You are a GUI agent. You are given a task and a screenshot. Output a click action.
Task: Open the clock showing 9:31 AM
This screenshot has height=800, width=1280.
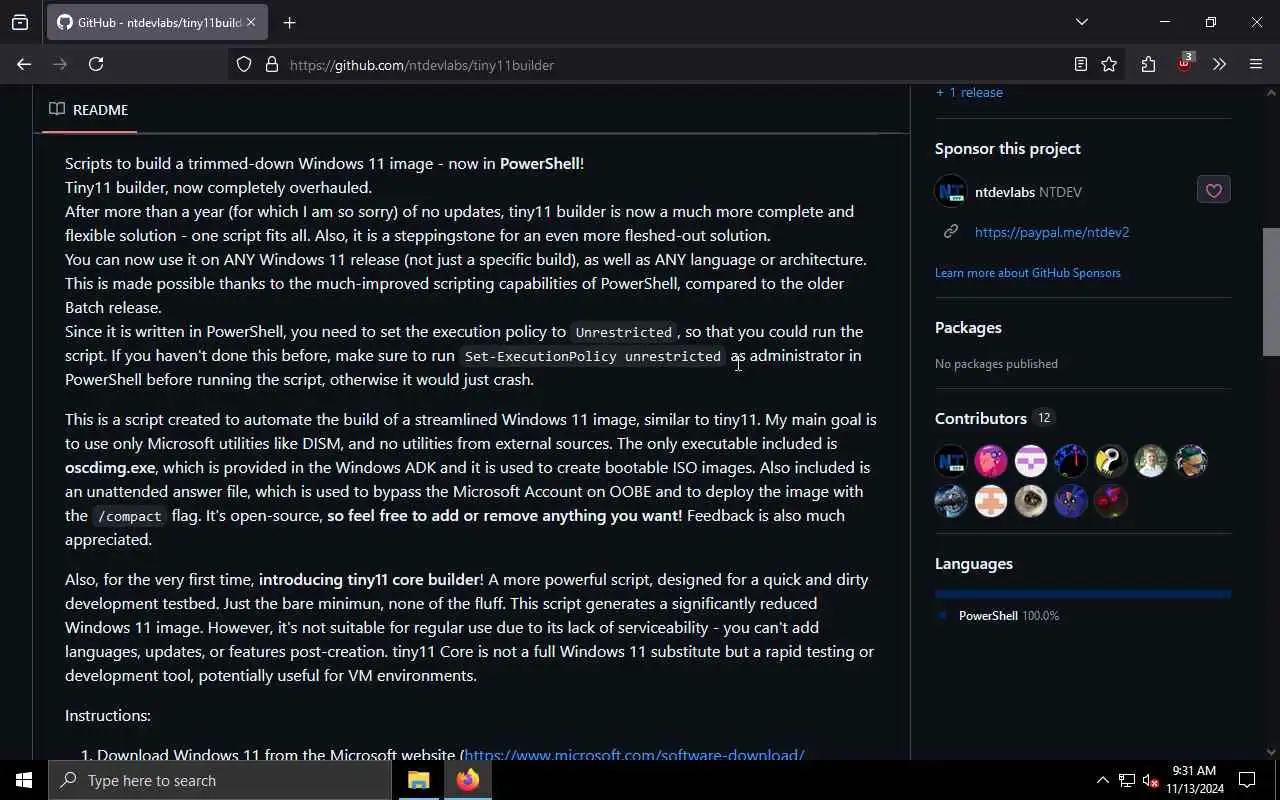[1194, 780]
